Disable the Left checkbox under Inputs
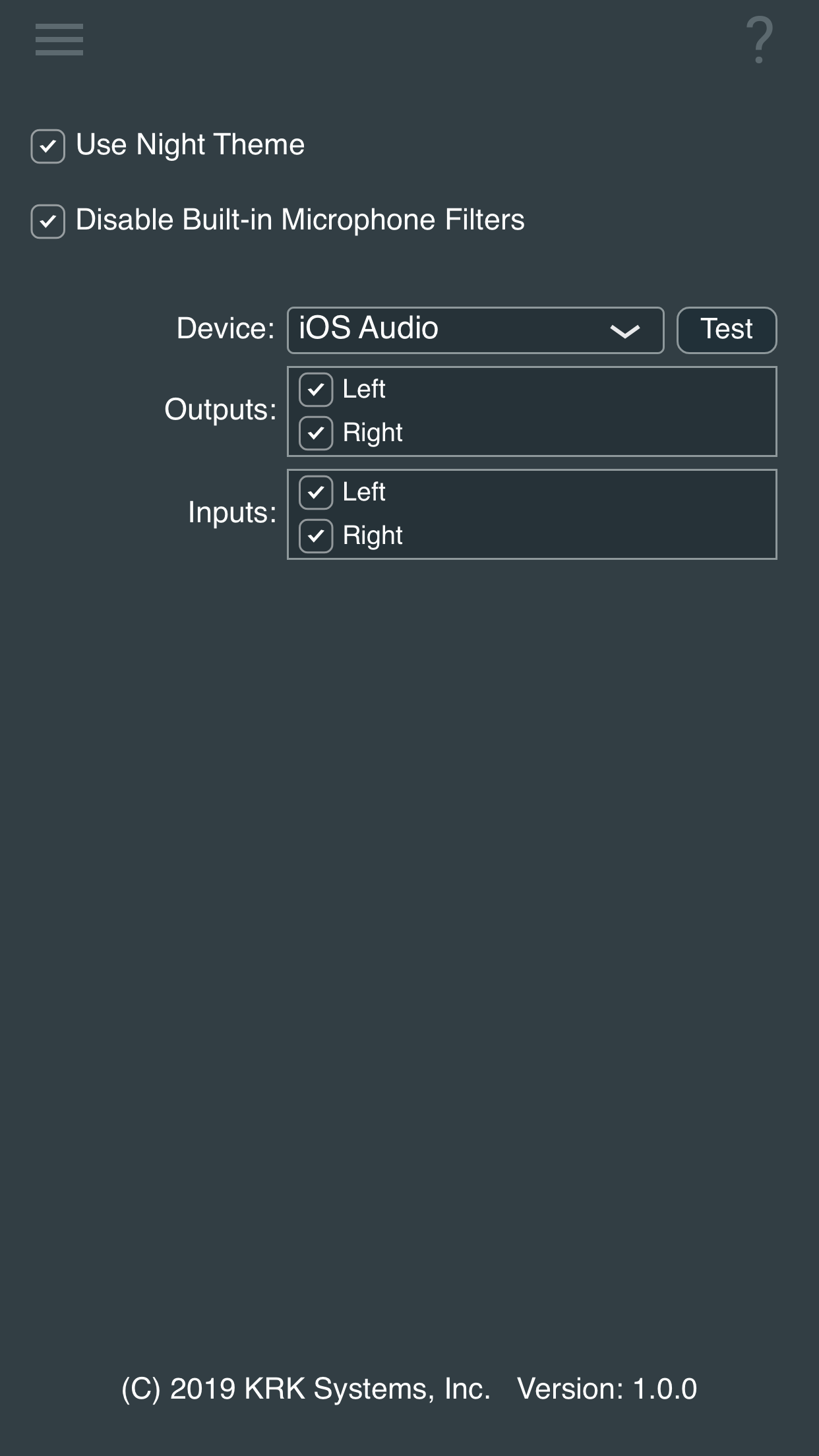This screenshot has height=1456, width=819. [316, 493]
